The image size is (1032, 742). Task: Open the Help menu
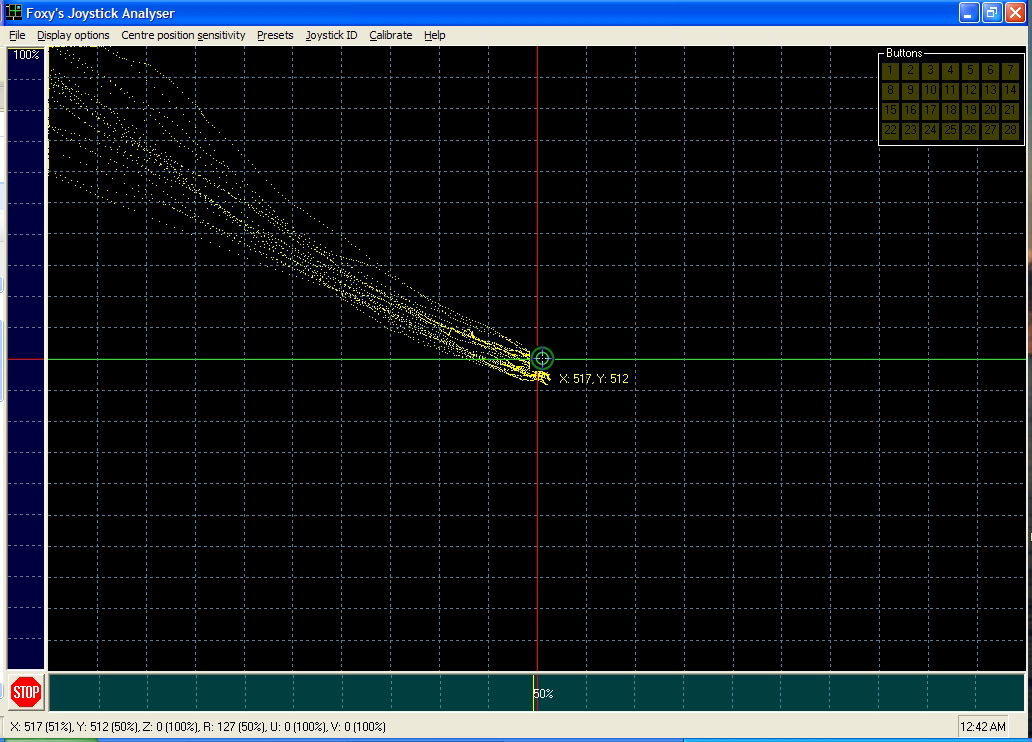(434, 35)
